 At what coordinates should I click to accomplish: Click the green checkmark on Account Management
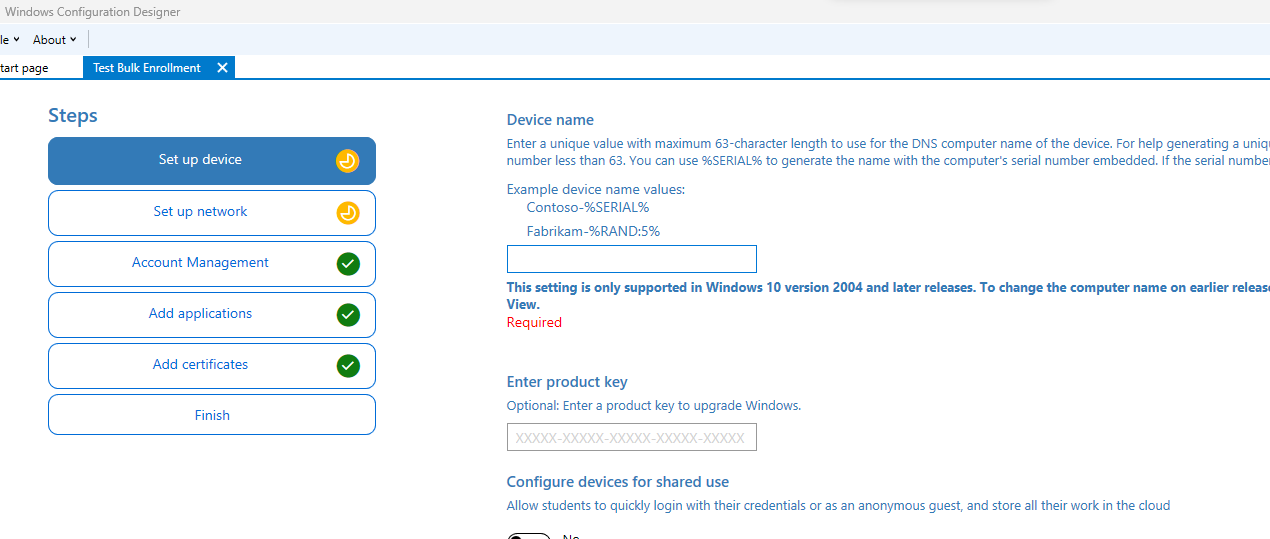[x=347, y=264]
